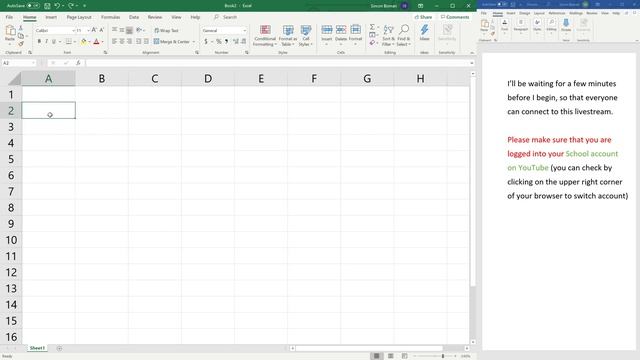Click the Save icon in Excel title bar

(47, 6)
